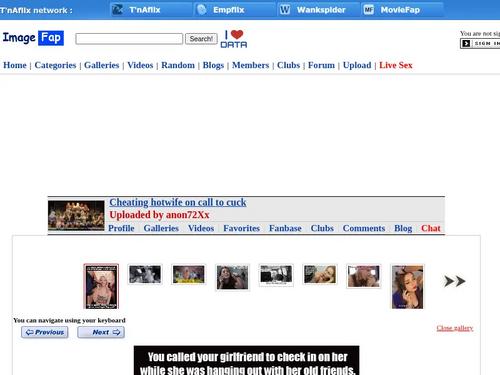This screenshot has width=500, height=375.
Task: Open the uploader's Blog tab
Action: (x=403, y=228)
